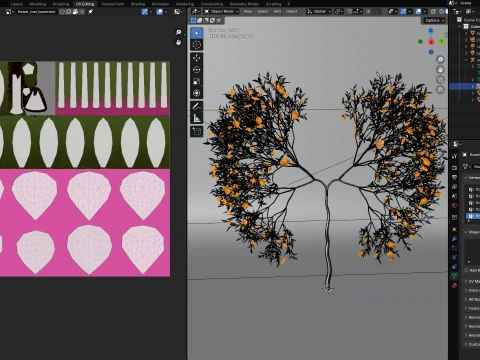The width and height of the screenshot is (480, 360).
Task: Toggle overlays in the UV editor header
Action: [x=160, y=12]
